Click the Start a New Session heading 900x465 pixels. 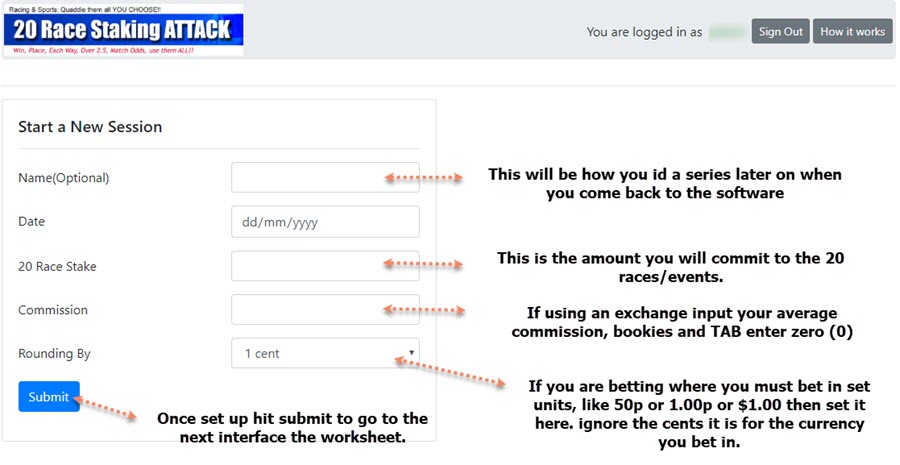pyautogui.click(x=90, y=127)
